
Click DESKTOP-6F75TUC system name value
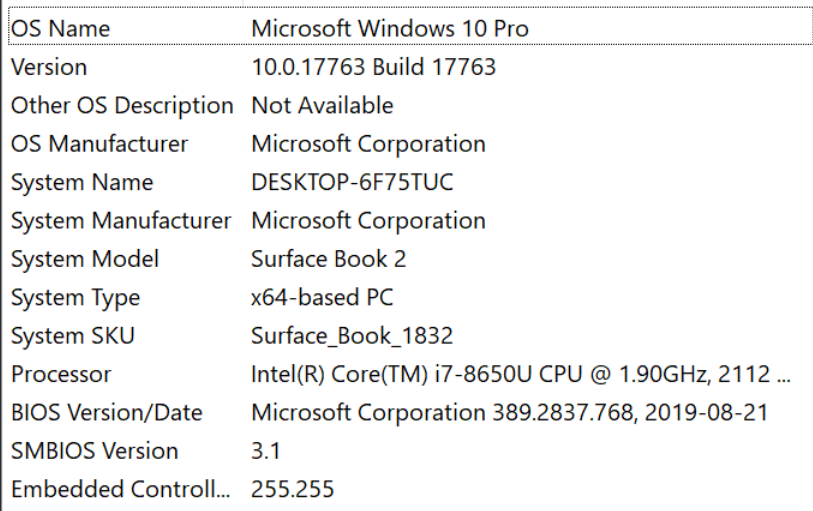pyautogui.click(x=352, y=182)
